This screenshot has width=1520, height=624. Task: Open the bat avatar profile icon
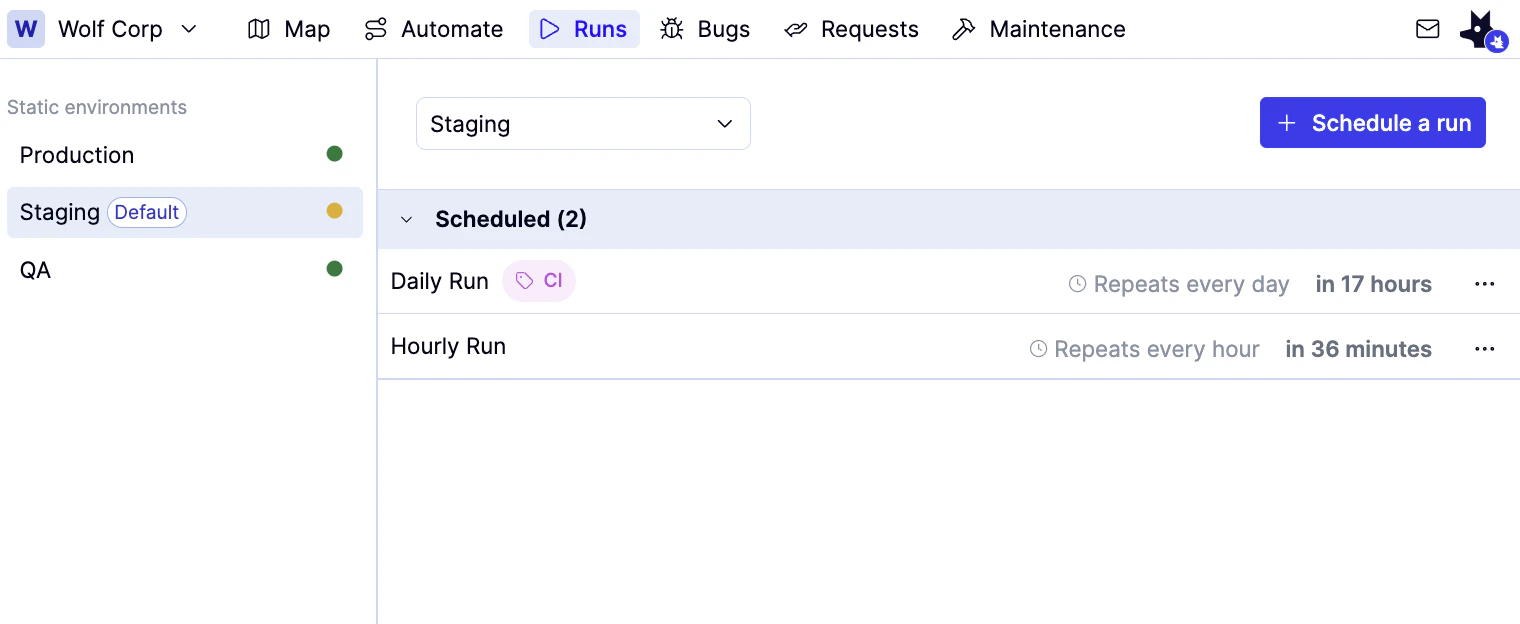coord(1480,28)
